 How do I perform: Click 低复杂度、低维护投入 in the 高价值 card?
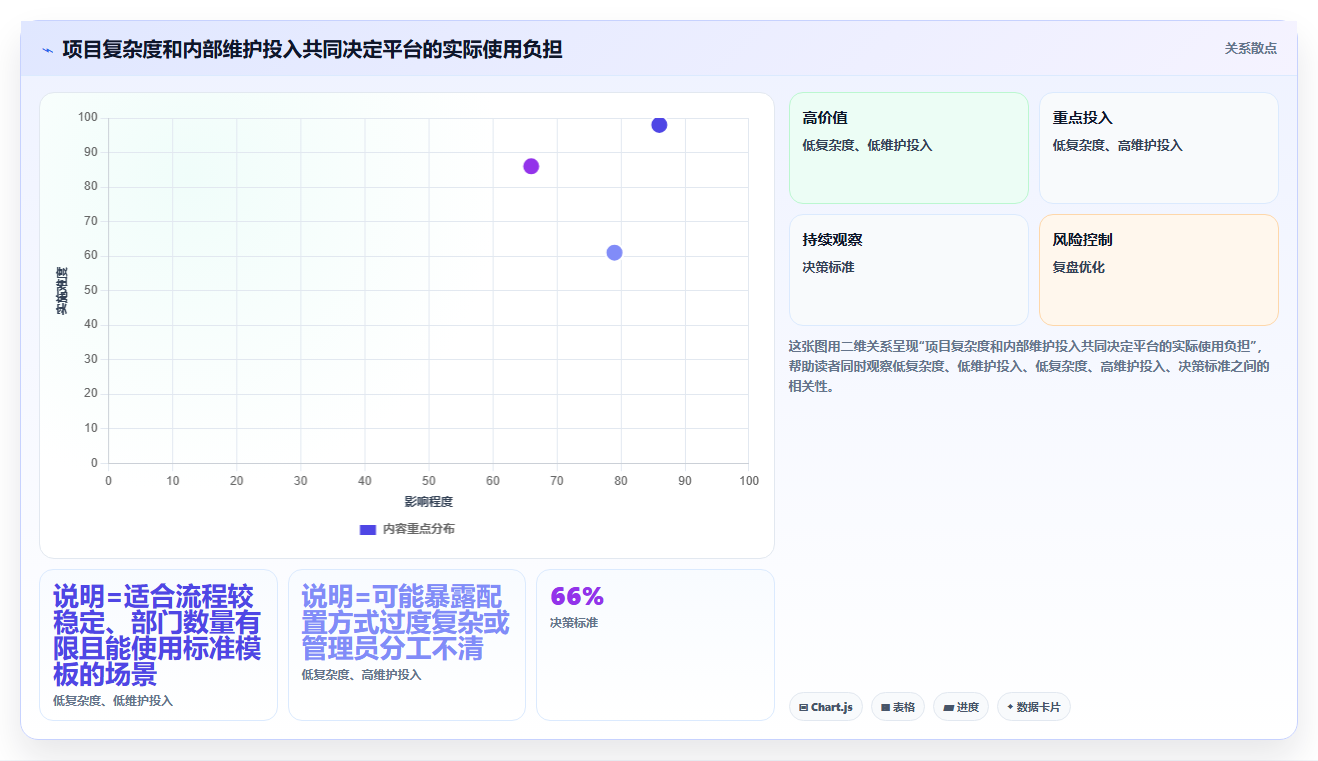click(x=867, y=145)
